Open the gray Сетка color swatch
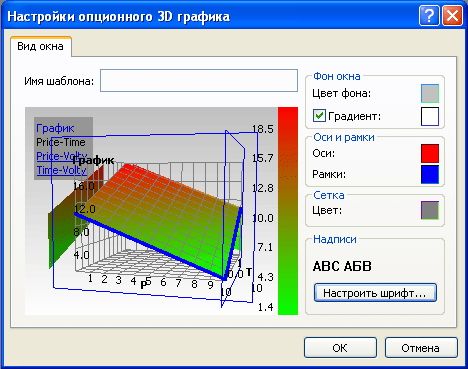This screenshot has height=369, width=468. 430,210
